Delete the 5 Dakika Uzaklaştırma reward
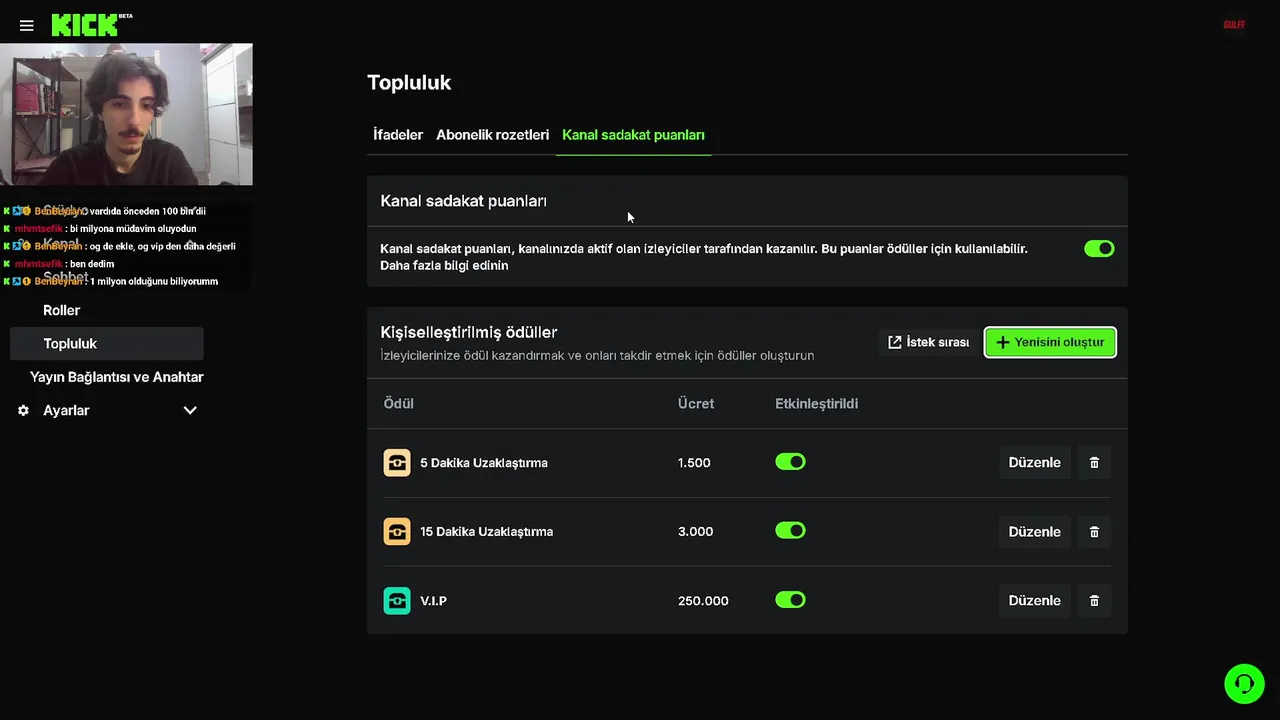Image resolution: width=1280 pixels, height=720 pixels. [1094, 463]
